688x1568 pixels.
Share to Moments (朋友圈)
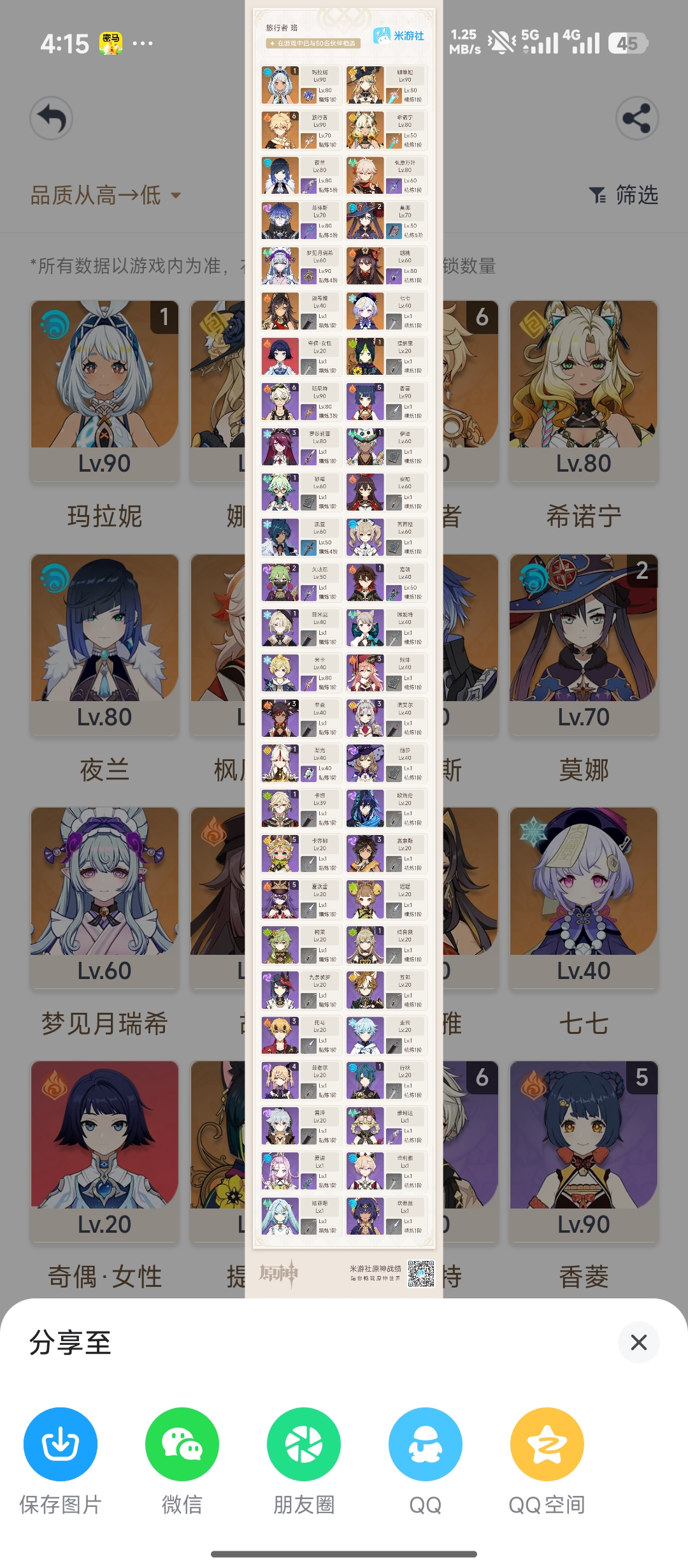[304, 1444]
